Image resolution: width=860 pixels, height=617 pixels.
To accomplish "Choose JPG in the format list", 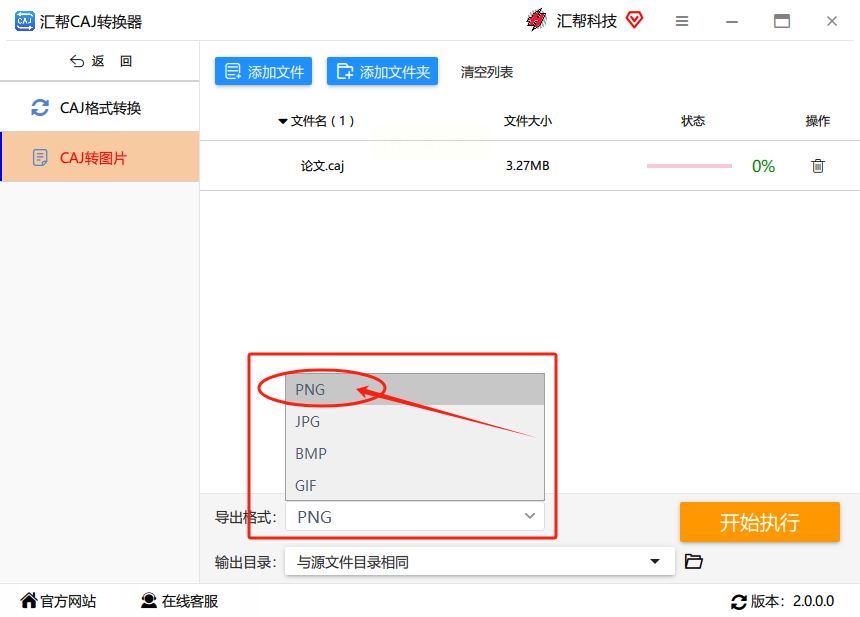I will click(415, 421).
